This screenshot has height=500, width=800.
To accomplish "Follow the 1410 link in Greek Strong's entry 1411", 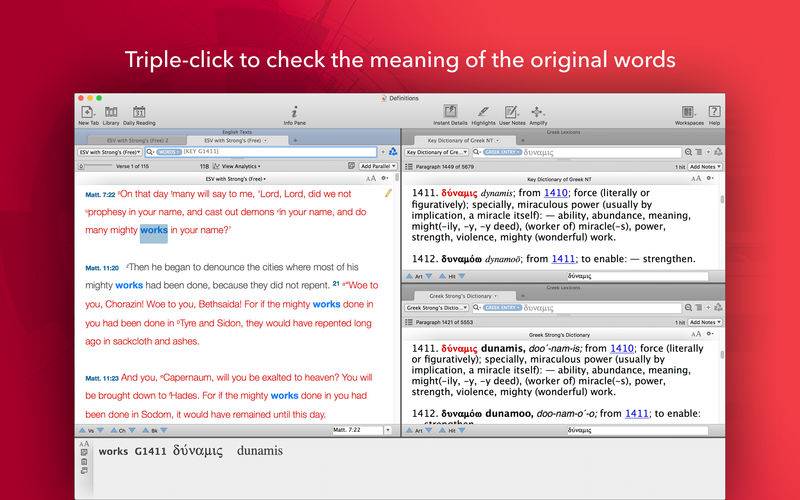I will 622,348.
